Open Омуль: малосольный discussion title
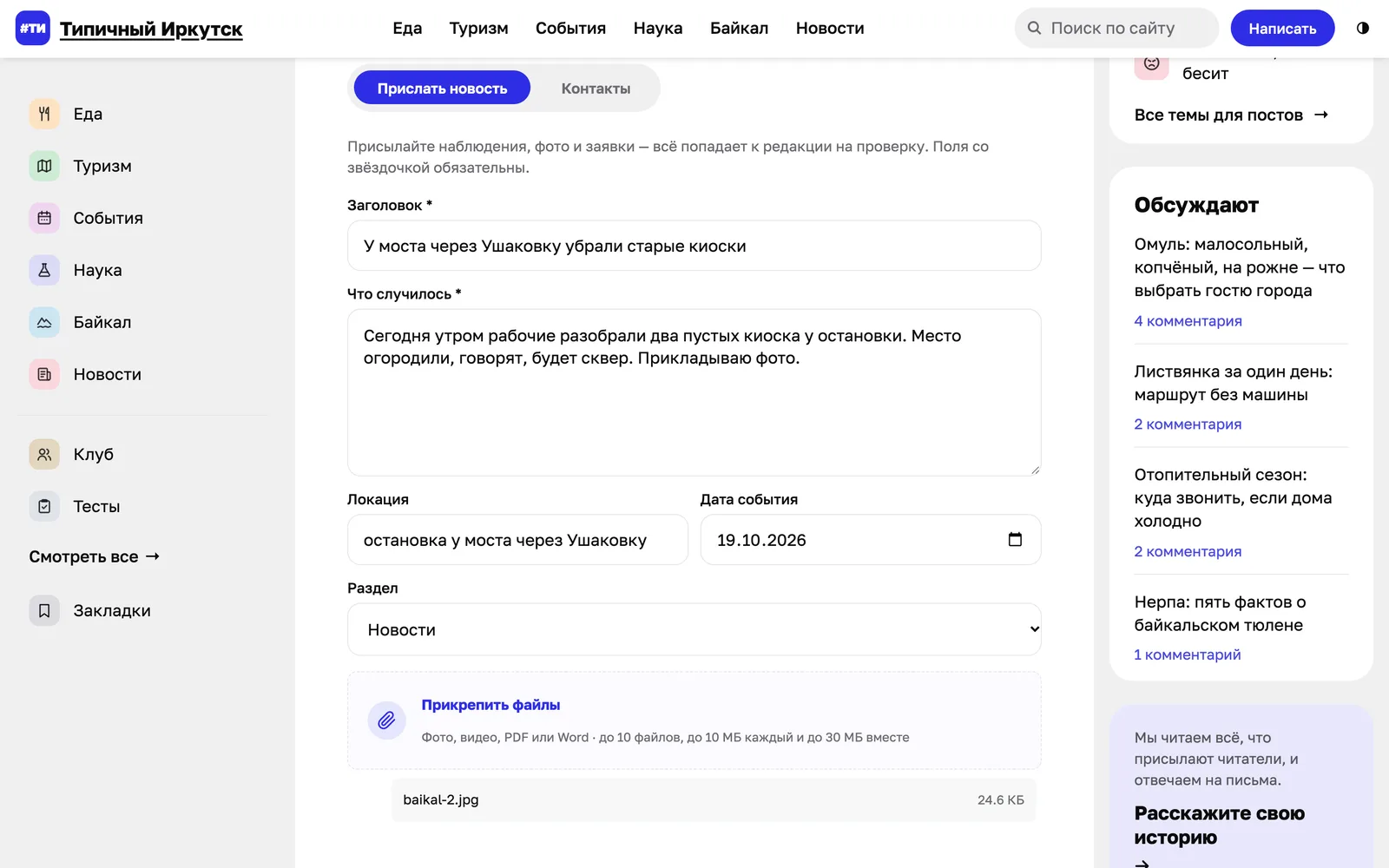 1239,267
